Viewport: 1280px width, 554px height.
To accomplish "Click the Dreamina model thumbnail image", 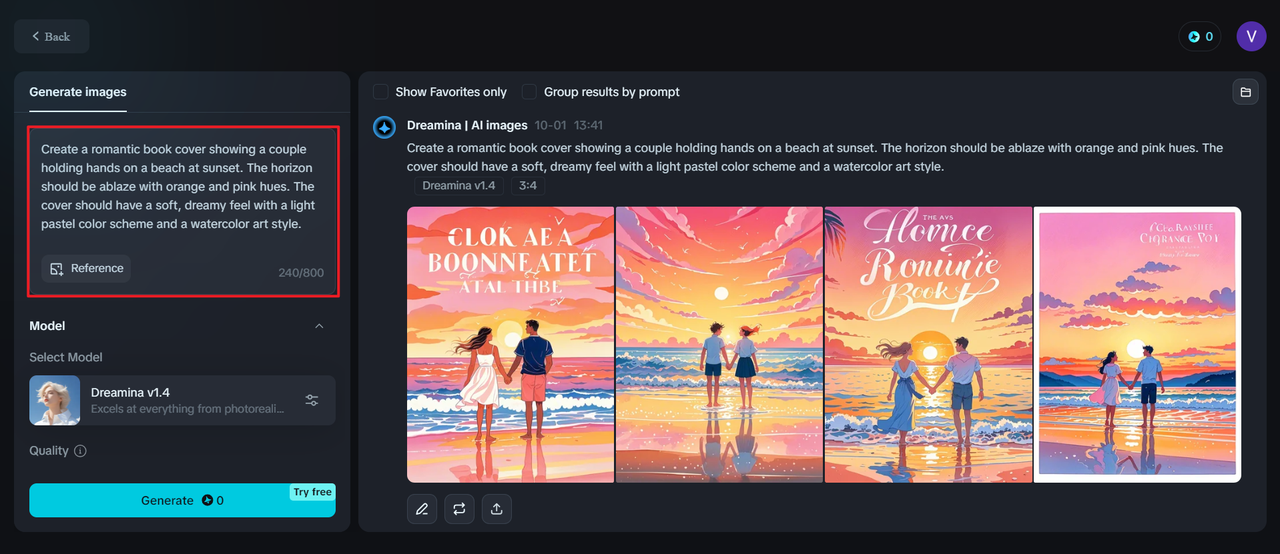I will [x=55, y=400].
